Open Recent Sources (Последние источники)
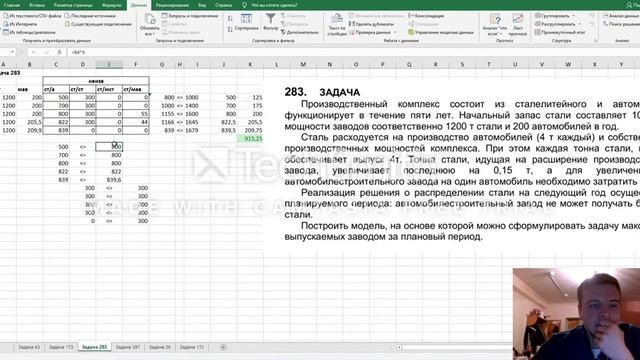The image size is (640, 360). tap(90, 16)
